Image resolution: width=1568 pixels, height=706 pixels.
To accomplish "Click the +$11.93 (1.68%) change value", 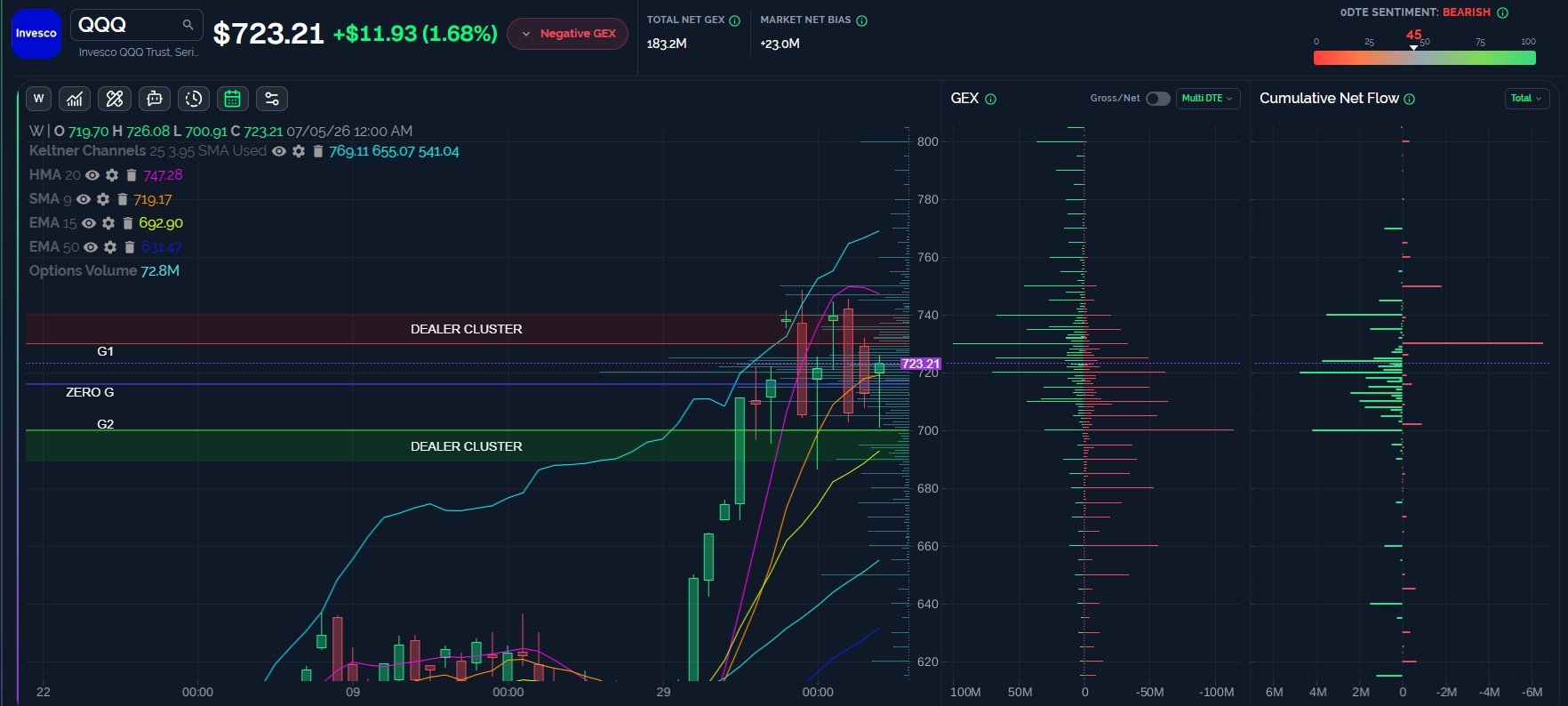I will 415,34.
